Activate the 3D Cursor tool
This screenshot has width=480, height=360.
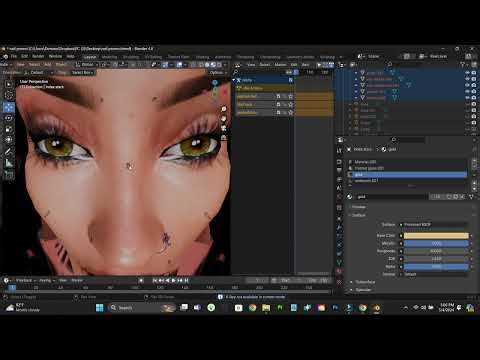coord(9,95)
